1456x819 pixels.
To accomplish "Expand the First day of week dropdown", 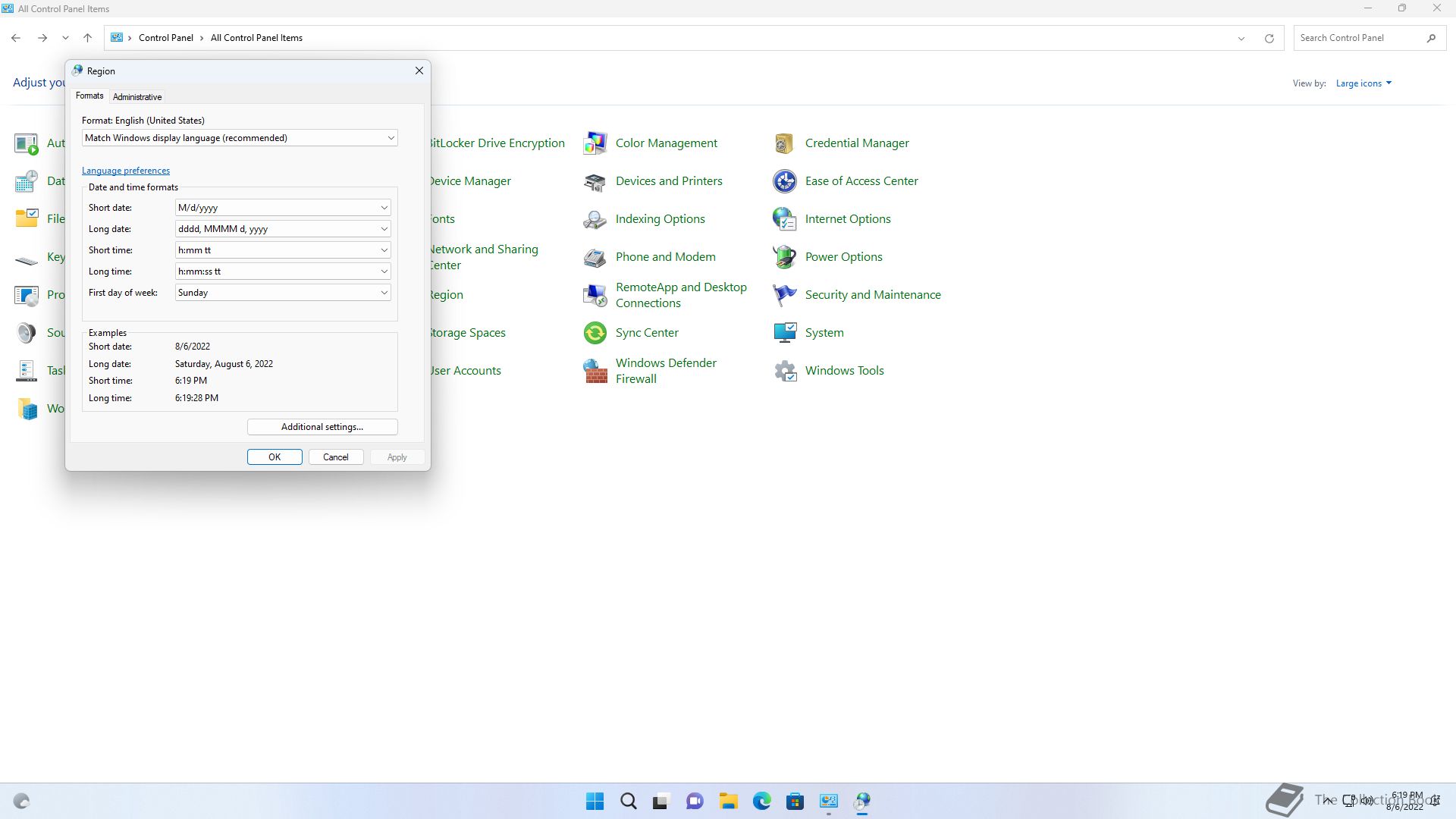I will [x=384, y=293].
